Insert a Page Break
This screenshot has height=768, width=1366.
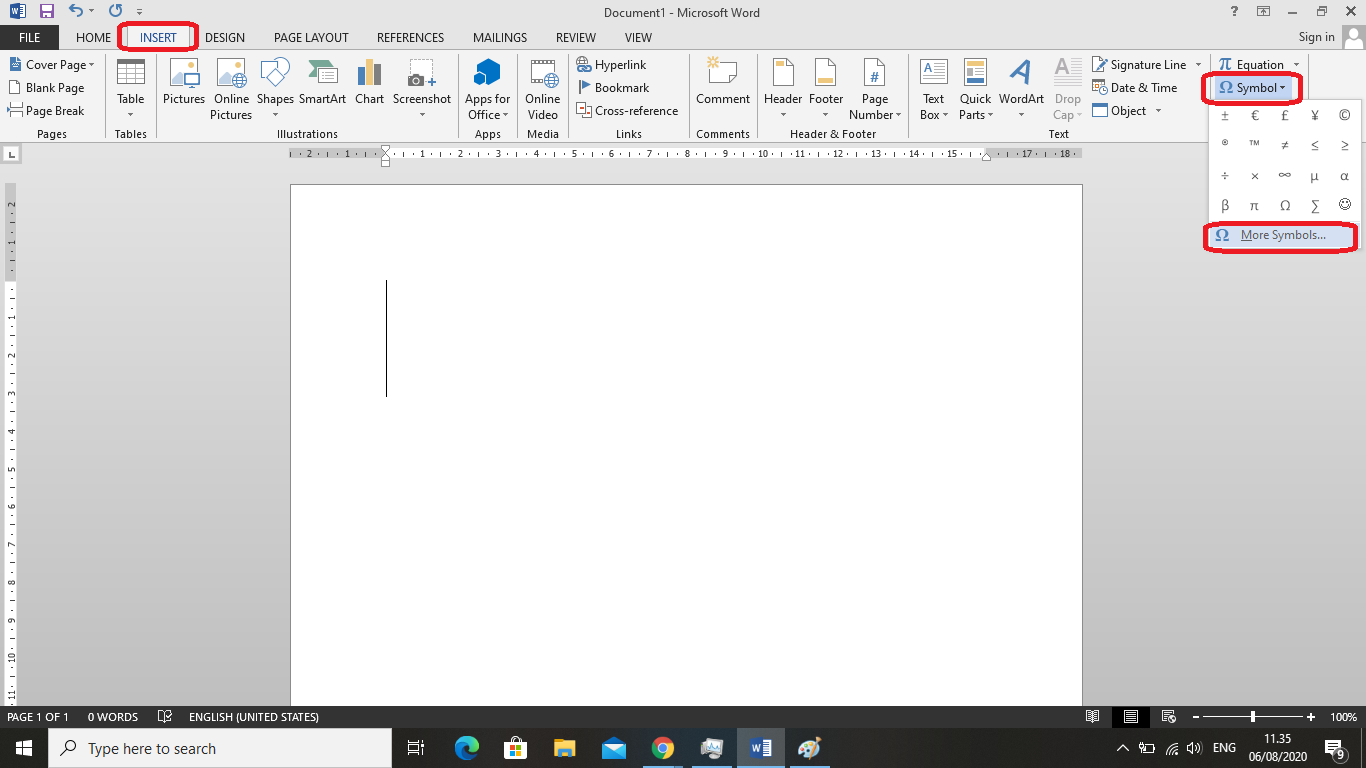(46, 111)
